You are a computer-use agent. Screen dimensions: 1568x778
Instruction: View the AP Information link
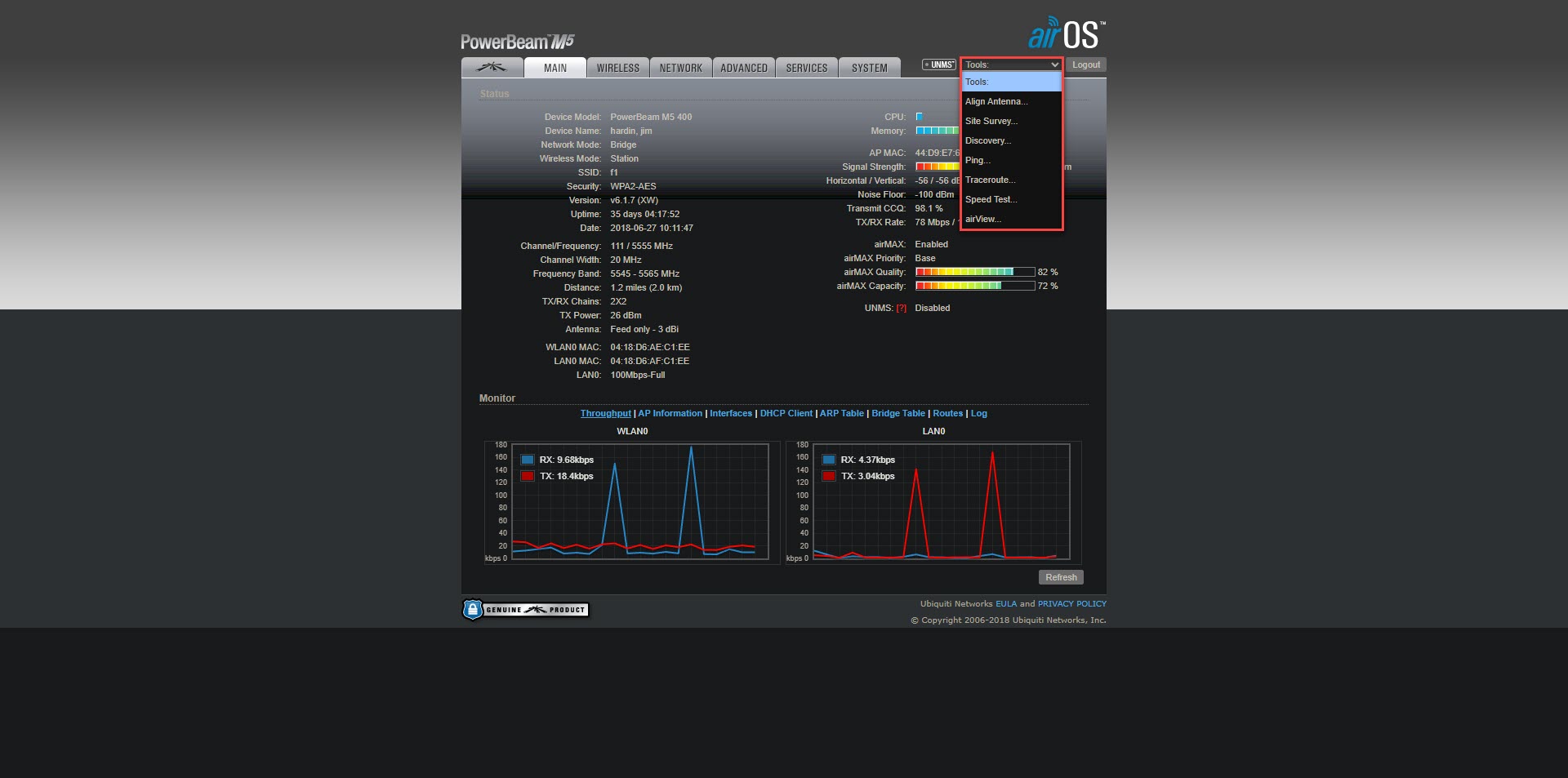670,414
